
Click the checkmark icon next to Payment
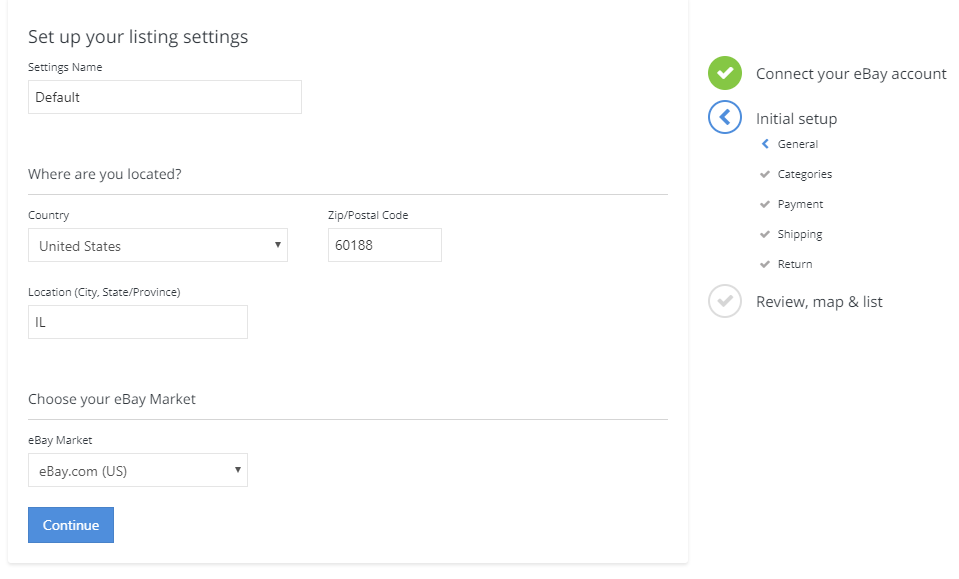coord(765,204)
